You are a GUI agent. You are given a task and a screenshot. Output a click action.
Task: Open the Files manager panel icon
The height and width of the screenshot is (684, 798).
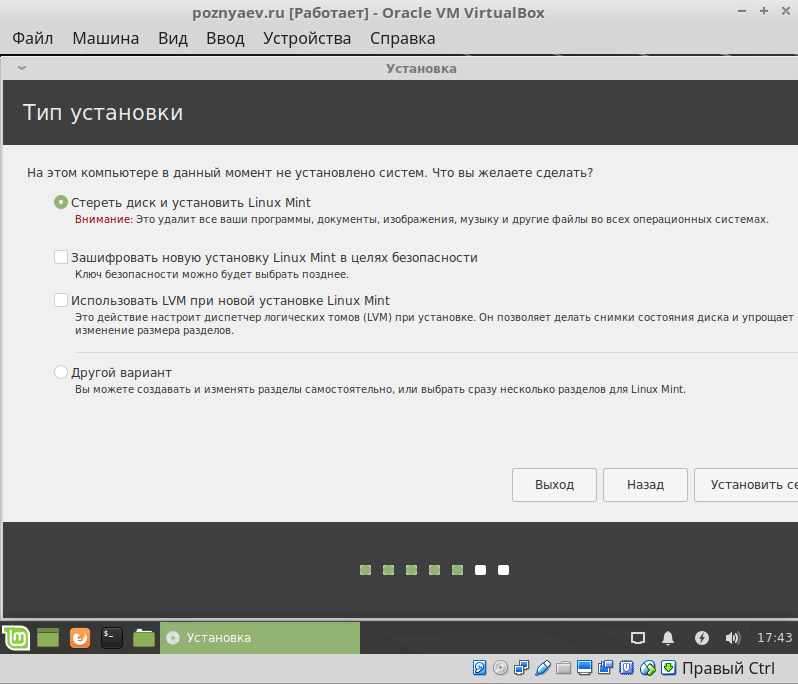(144, 638)
